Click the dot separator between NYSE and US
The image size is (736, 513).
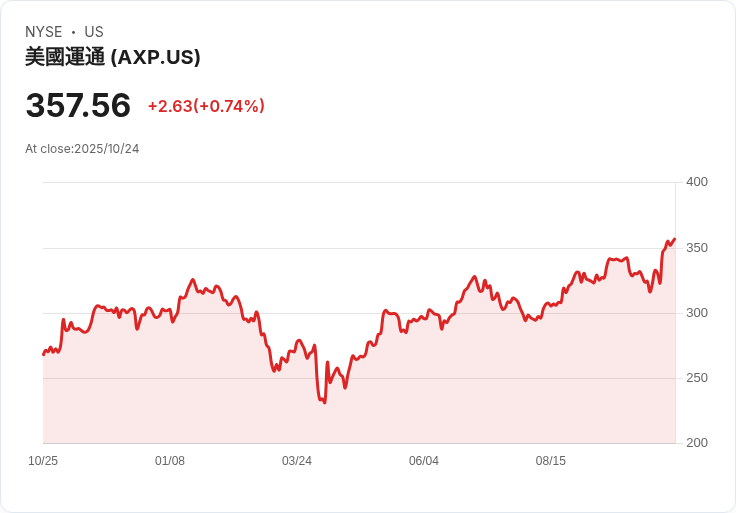click(x=73, y=32)
